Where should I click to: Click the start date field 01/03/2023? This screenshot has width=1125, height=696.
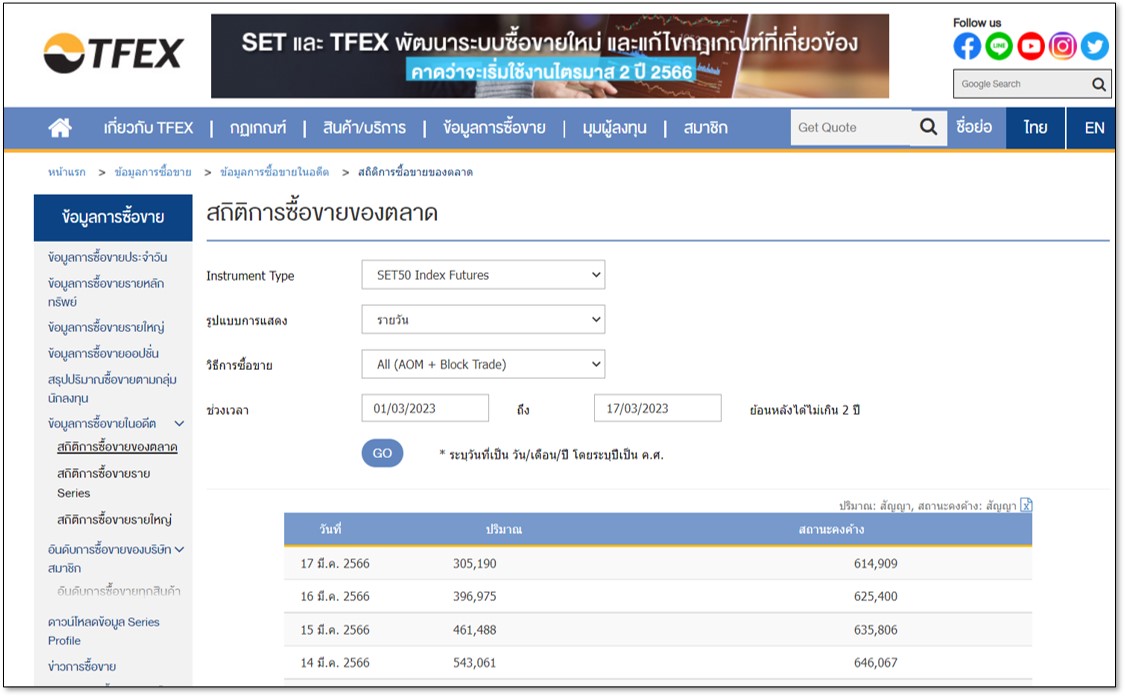coord(425,408)
